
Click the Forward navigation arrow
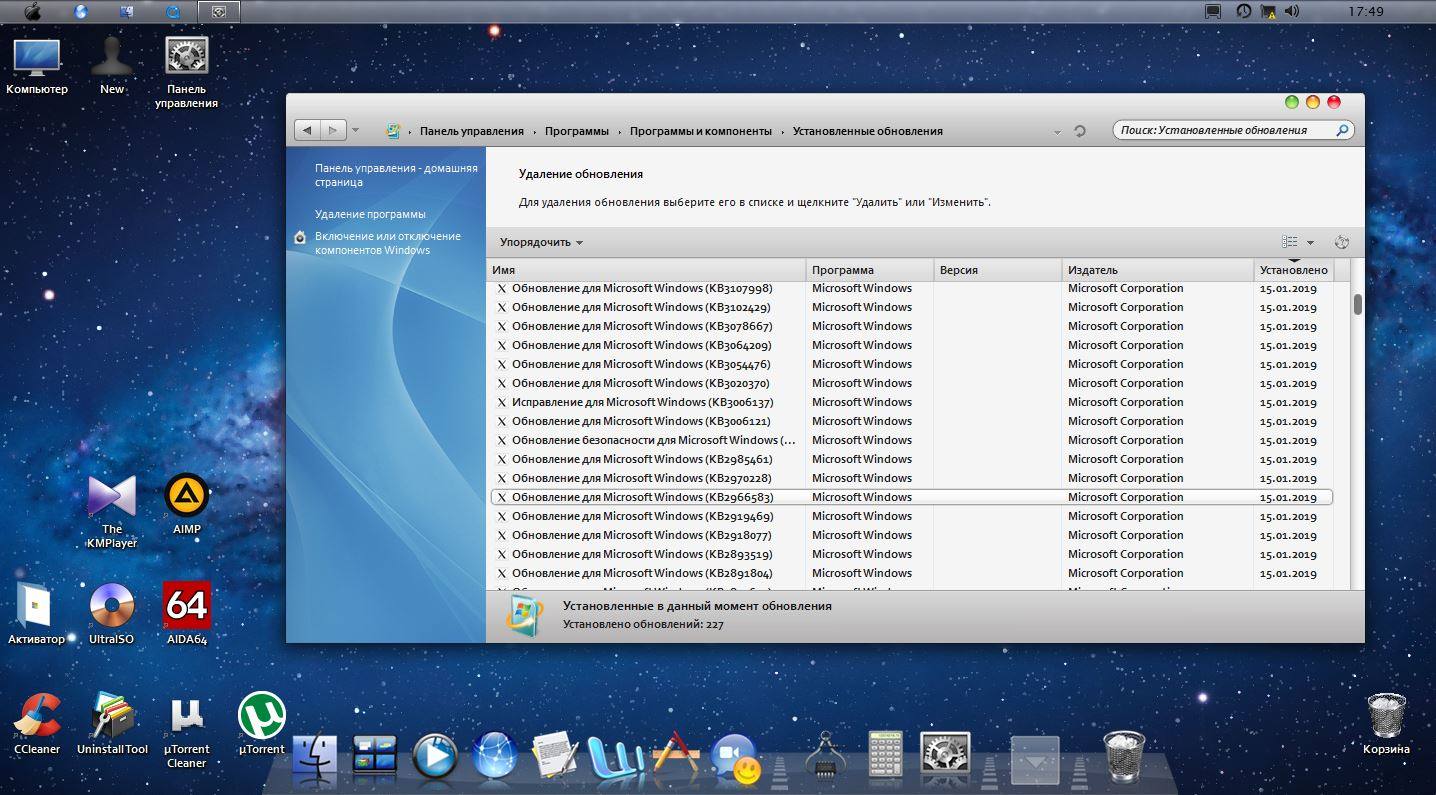tap(333, 130)
